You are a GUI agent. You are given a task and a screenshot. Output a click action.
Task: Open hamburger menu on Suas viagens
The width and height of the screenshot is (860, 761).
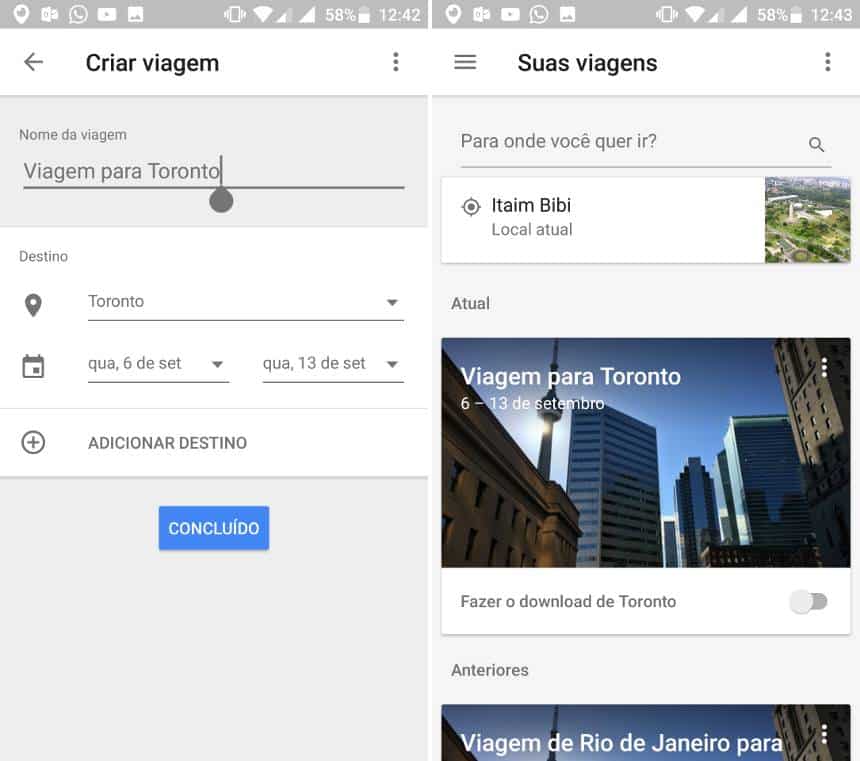coord(465,62)
